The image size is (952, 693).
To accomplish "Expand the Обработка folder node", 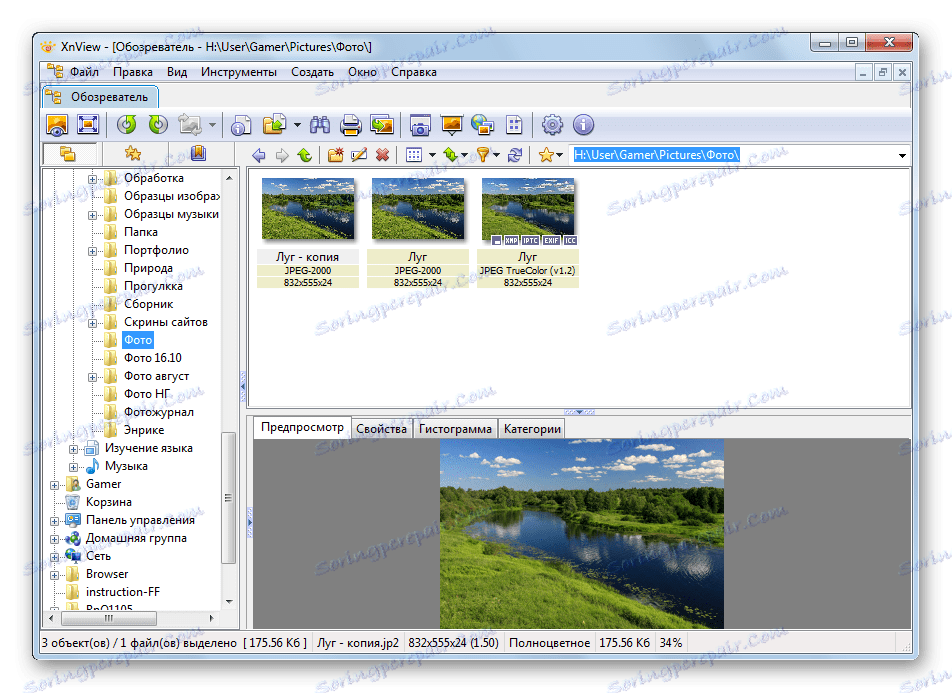I will tap(93, 179).
